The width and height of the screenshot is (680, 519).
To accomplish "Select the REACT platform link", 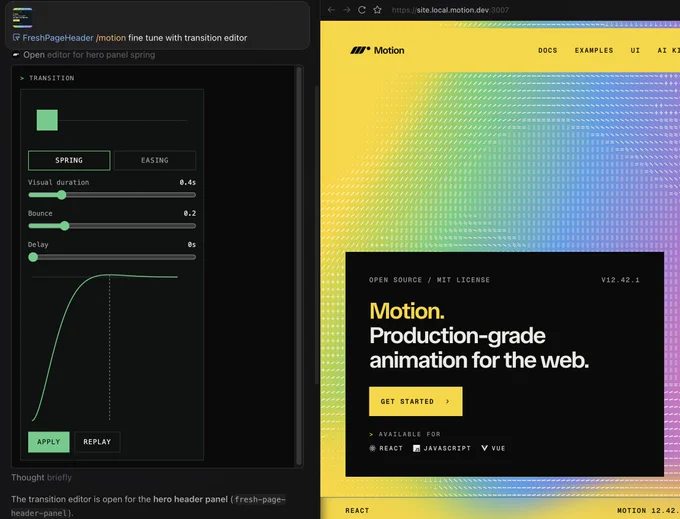I will pos(386,448).
